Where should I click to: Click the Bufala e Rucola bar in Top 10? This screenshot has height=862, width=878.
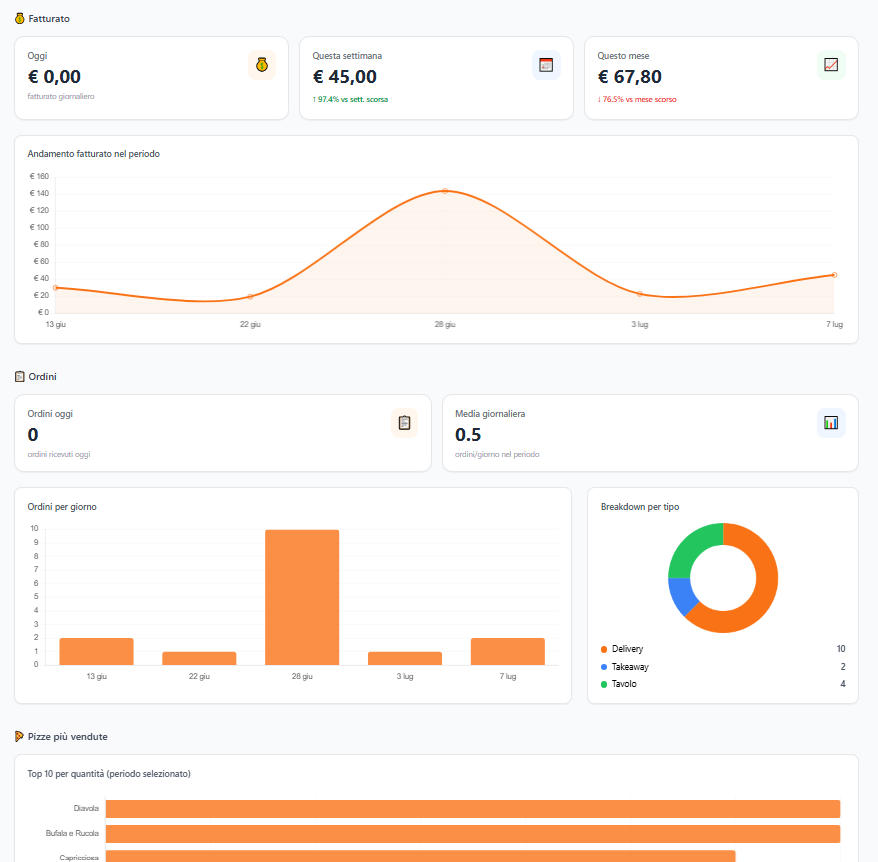pyautogui.click(x=473, y=833)
